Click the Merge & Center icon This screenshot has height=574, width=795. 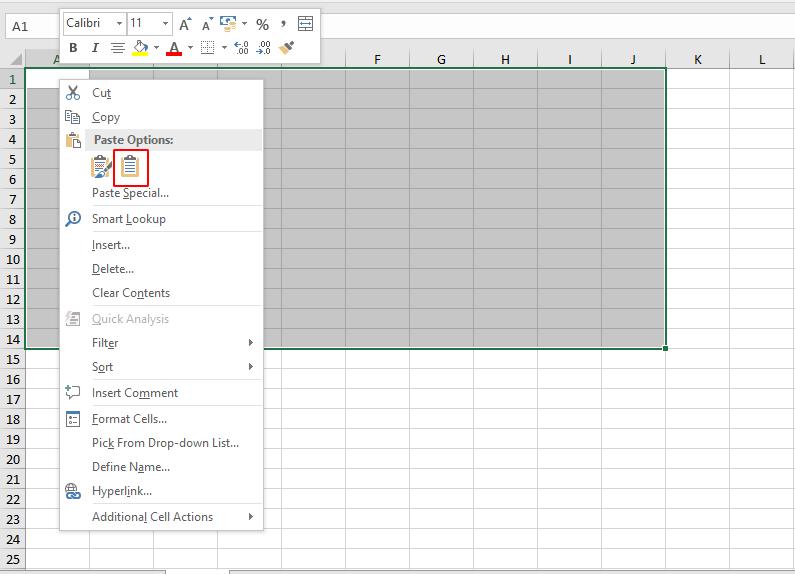(305, 23)
